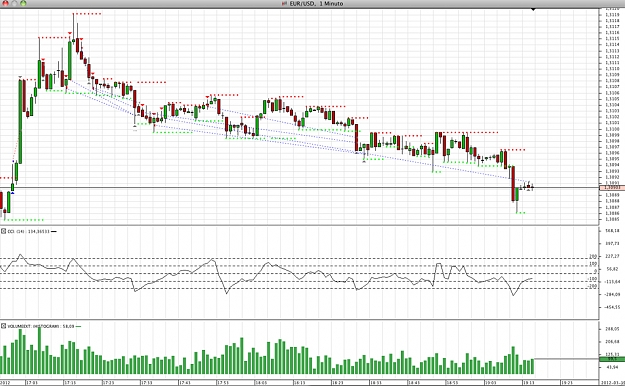Minimize the chart window with yellow button
This screenshot has width=625, height=386.
pyautogui.click(x=14, y=3)
